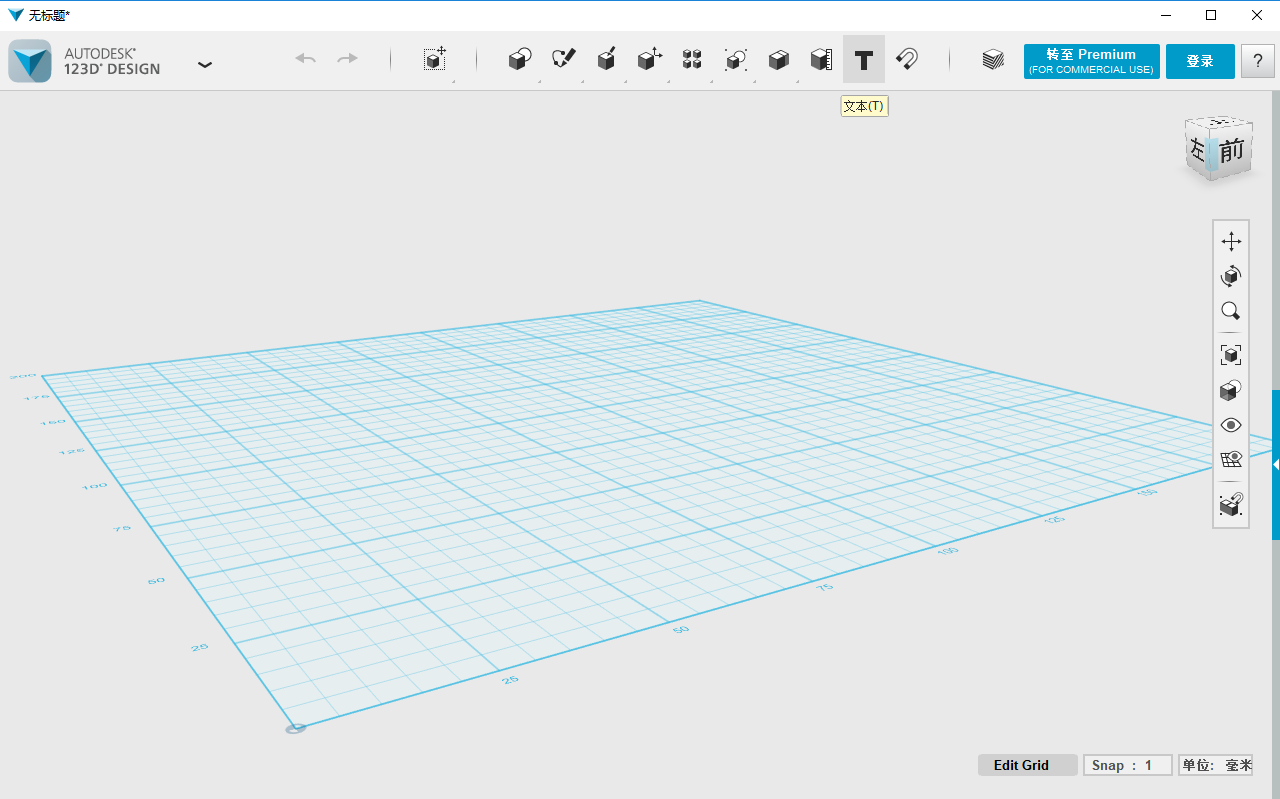
Task: Select the Construct tool
Action: (606, 60)
